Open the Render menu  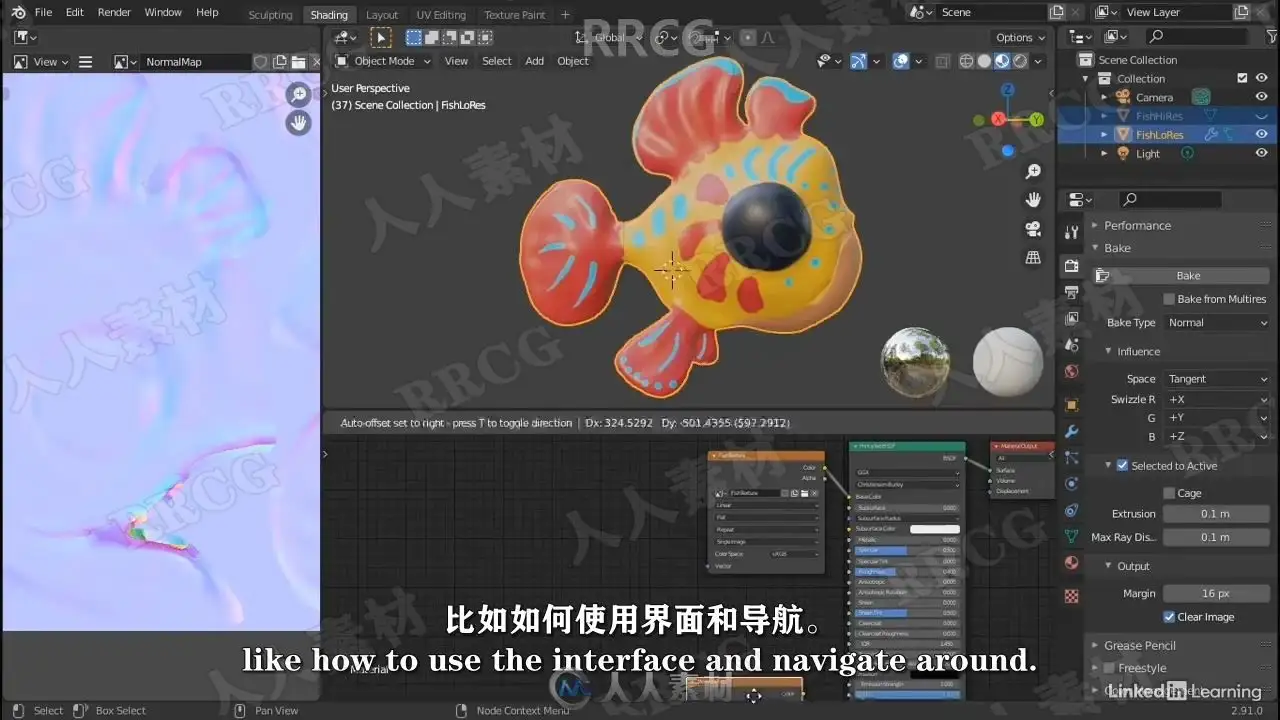[114, 12]
